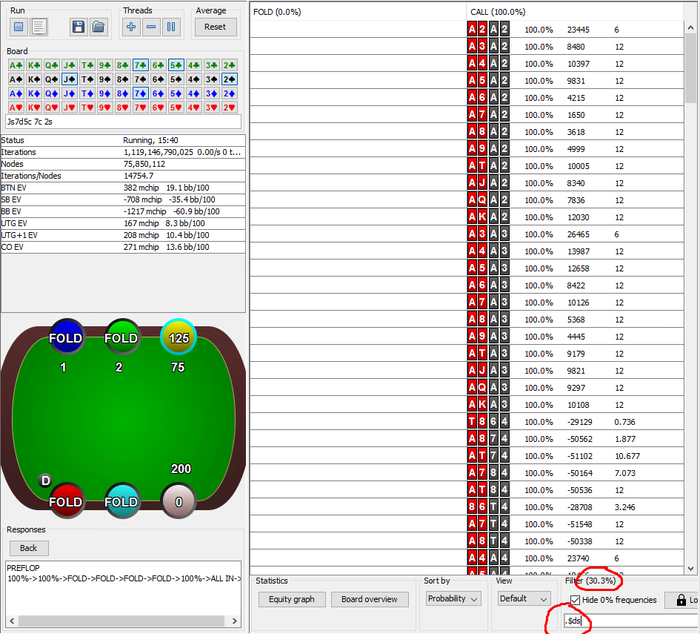Image resolution: width=700 pixels, height=634 pixels.
Task: Select the 86T4 hand row
Action: [x=576, y=507]
